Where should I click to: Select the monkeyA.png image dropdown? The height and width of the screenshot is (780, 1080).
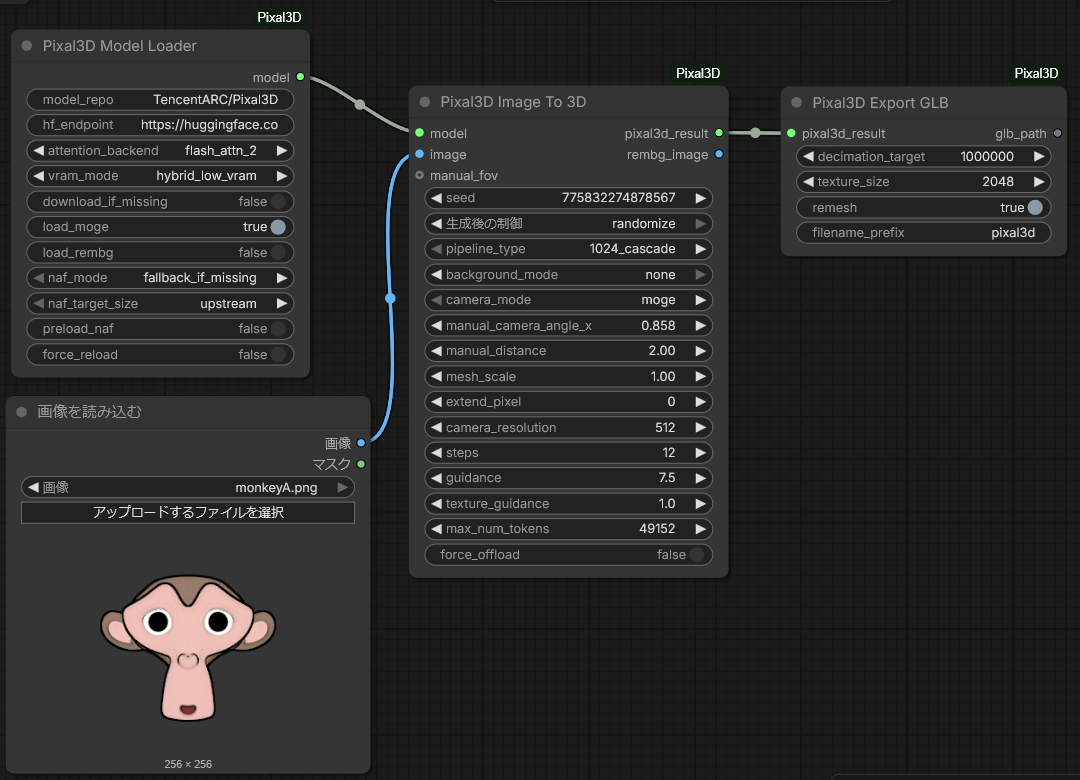[188, 488]
